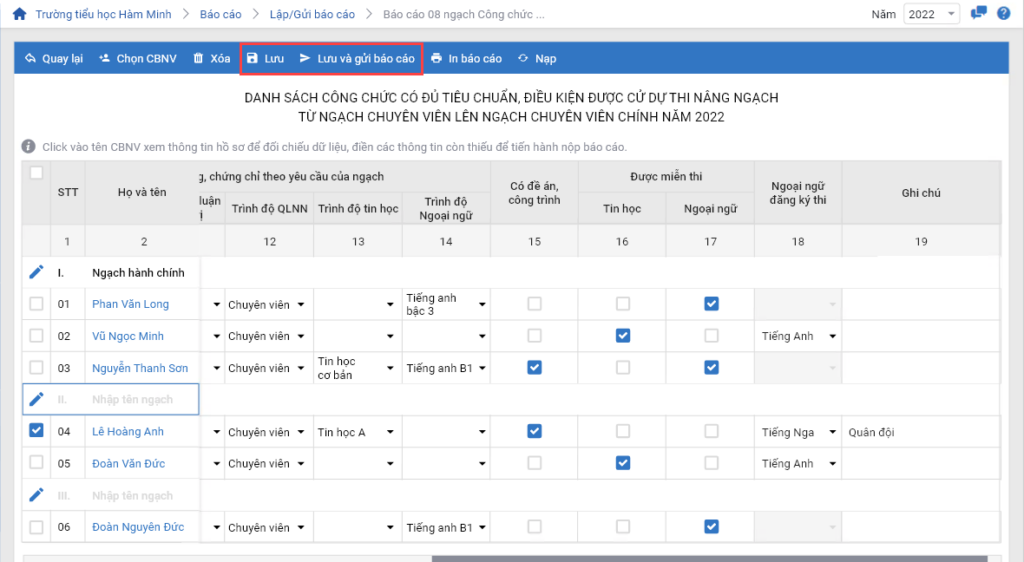Viewport: 1024px width, 562px height.
Task: Tick the row checkbox for Phan Văn Long
Action: pyautogui.click(x=36, y=304)
